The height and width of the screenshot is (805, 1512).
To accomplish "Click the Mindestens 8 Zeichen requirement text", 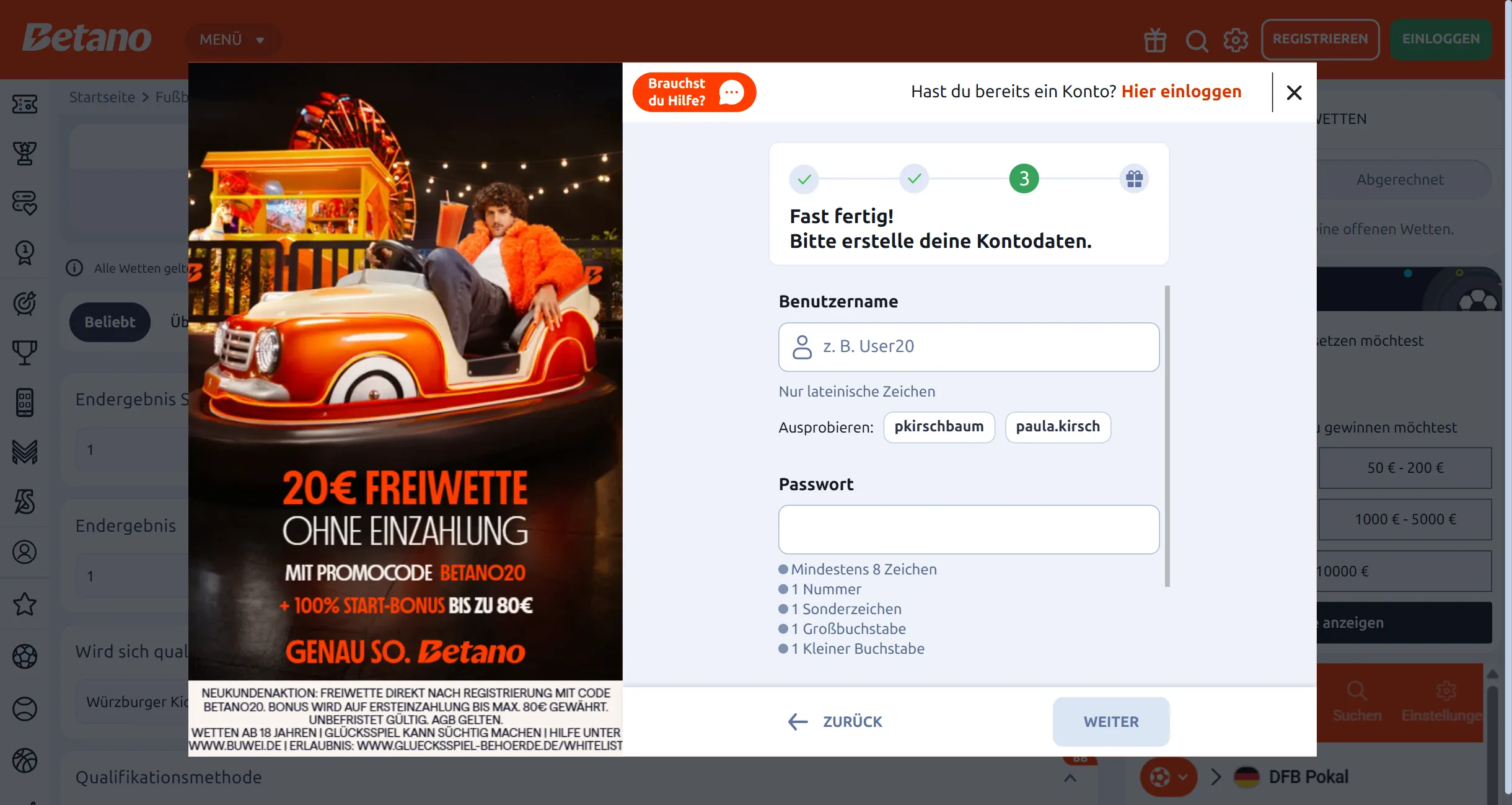I will [864, 570].
